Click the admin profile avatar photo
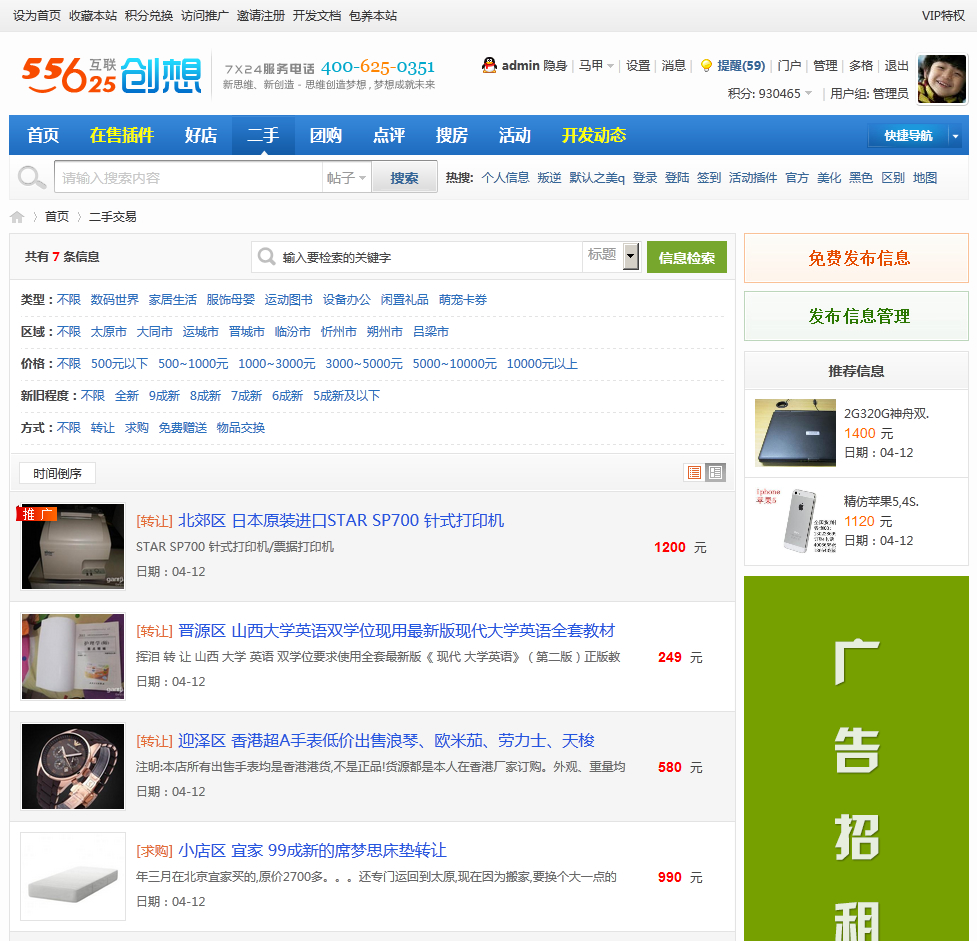 941,76
